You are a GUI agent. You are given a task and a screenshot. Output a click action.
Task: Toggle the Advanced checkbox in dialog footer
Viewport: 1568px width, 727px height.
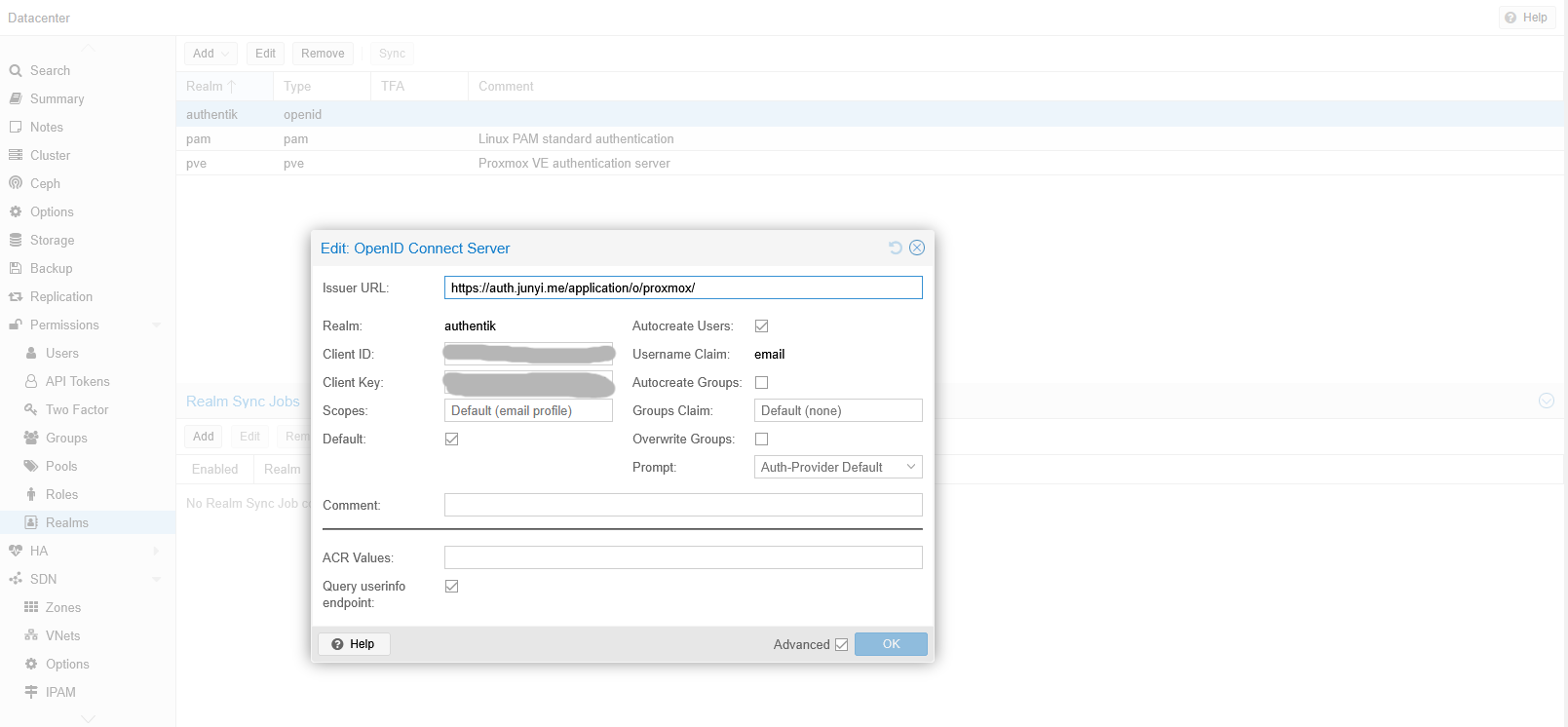[842, 644]
